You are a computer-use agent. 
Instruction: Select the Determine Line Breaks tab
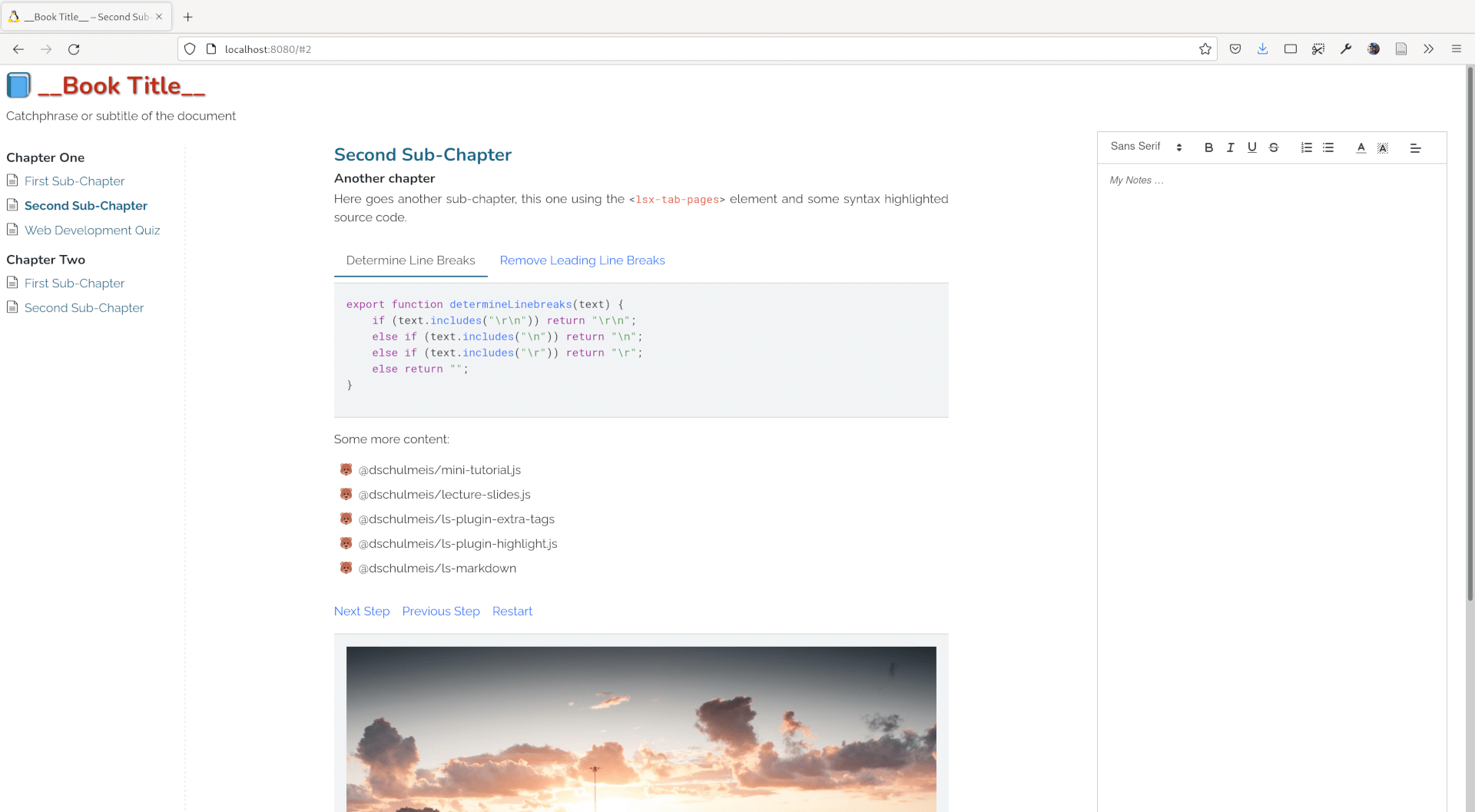pos(410,260)
